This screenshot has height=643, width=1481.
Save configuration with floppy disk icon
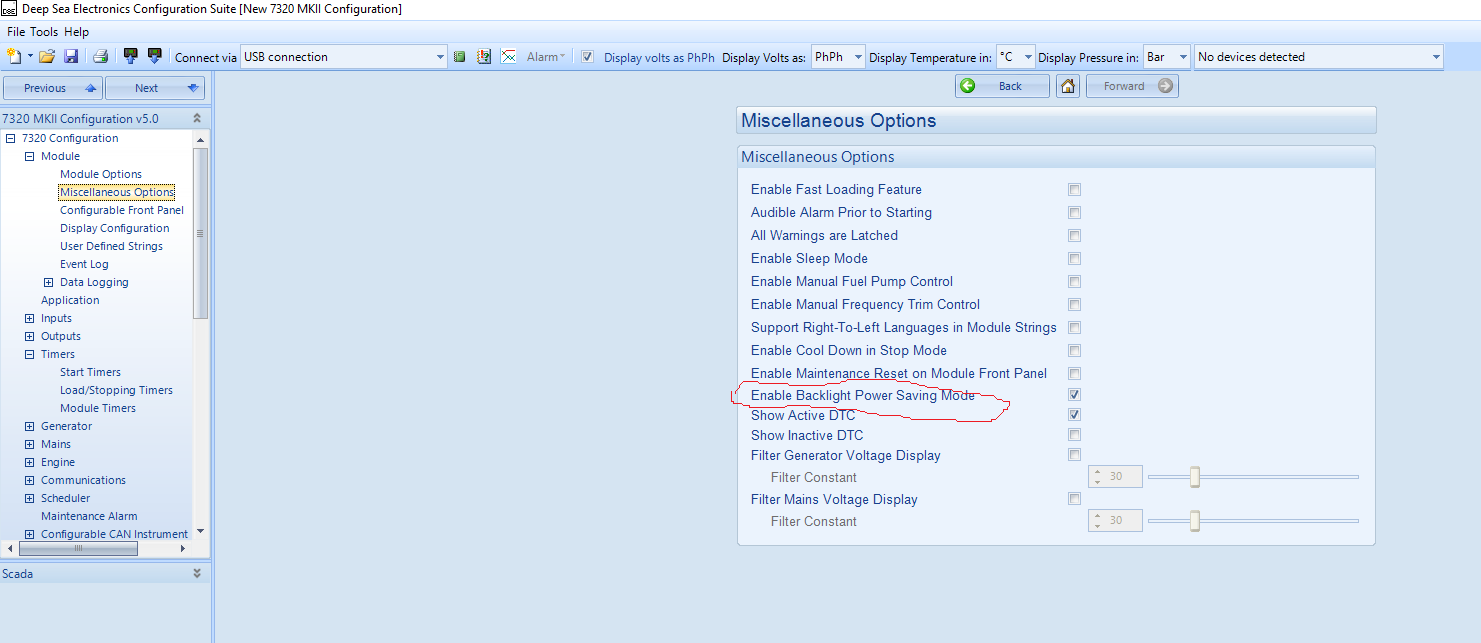71,57
